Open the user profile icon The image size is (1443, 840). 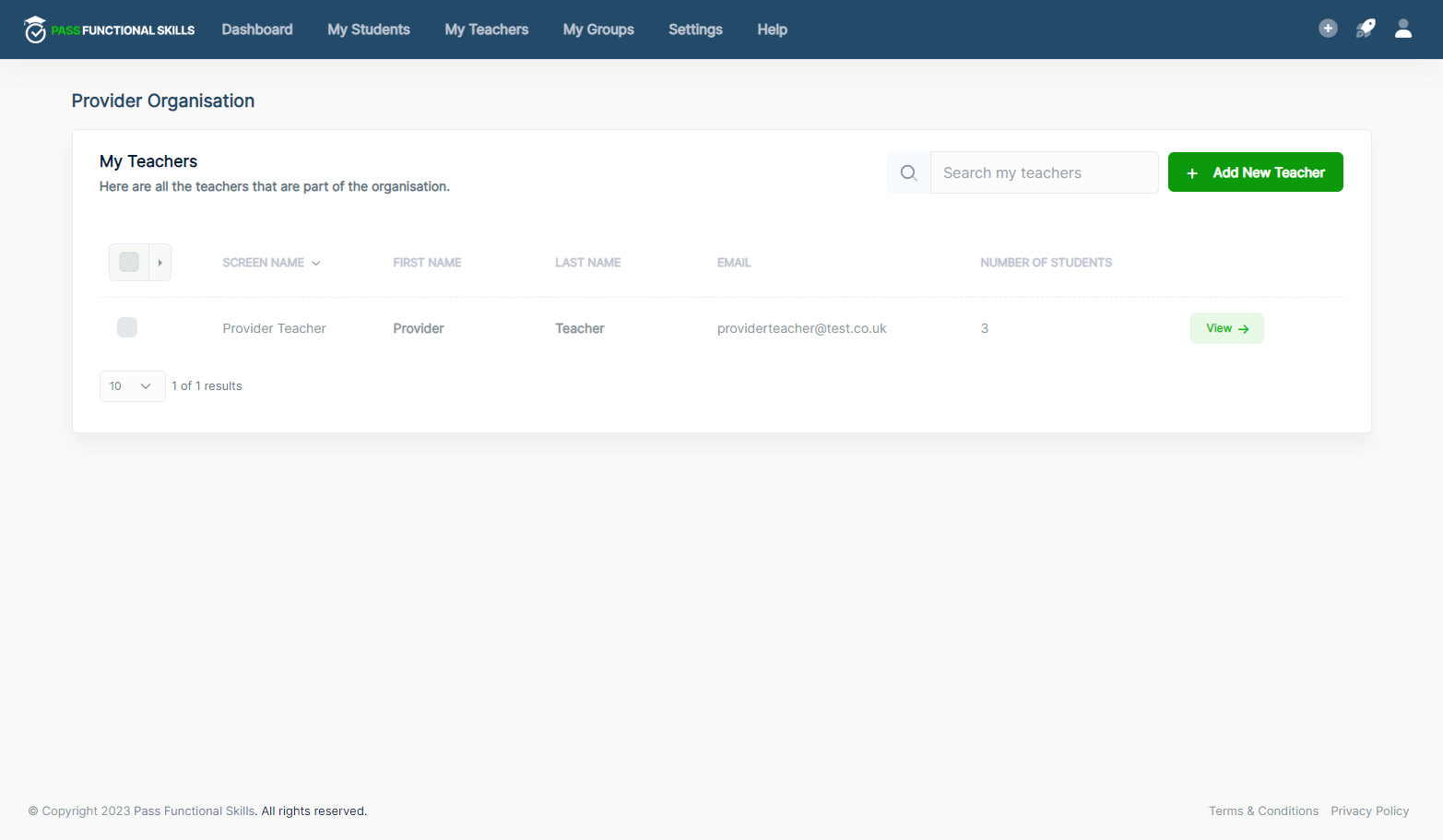[1403, 29]
